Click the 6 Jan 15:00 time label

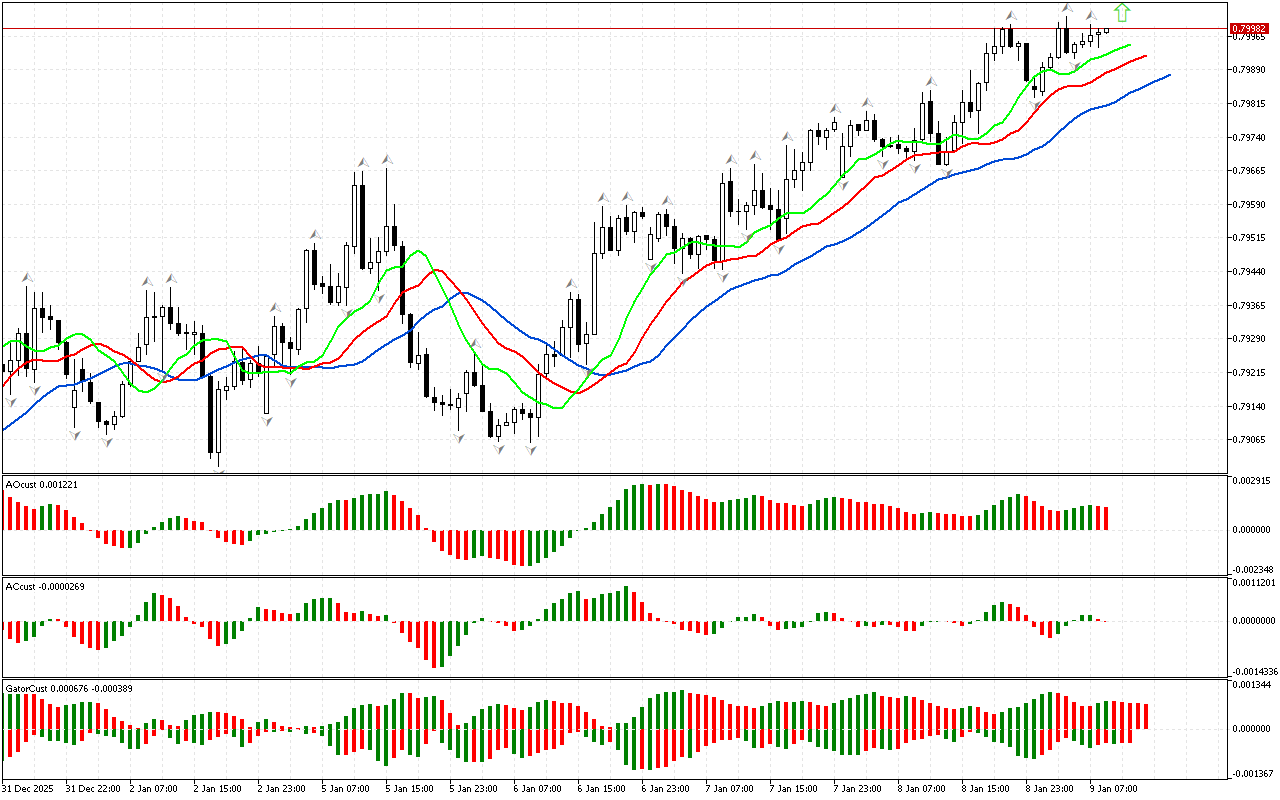602,788
